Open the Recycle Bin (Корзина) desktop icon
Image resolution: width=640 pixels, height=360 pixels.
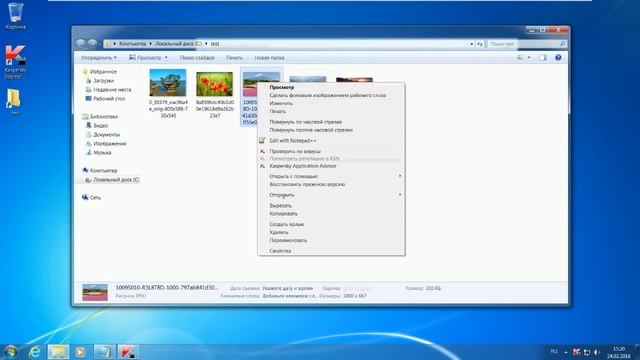16,16
